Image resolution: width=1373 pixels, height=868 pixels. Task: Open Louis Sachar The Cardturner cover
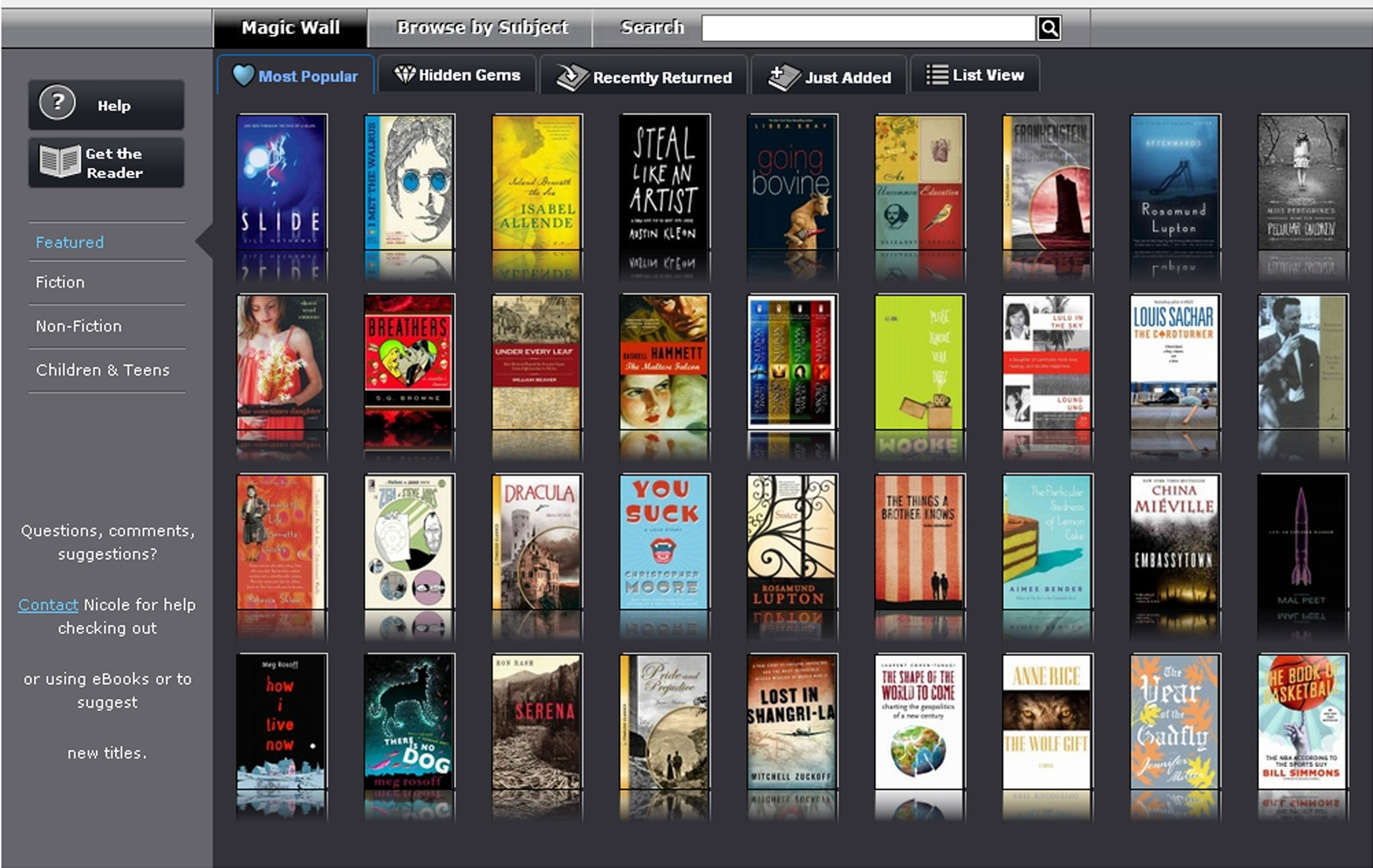1175,362
